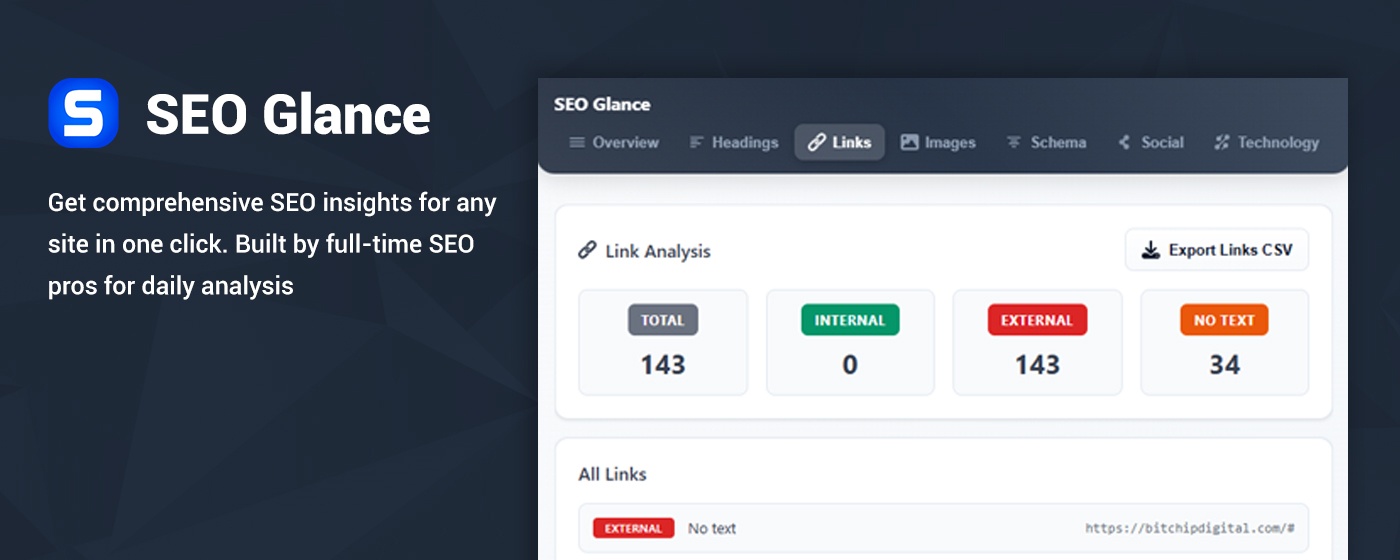Filter by the green INTERNAL badge
The image size is (1400, 560).
tap(850, 320)
